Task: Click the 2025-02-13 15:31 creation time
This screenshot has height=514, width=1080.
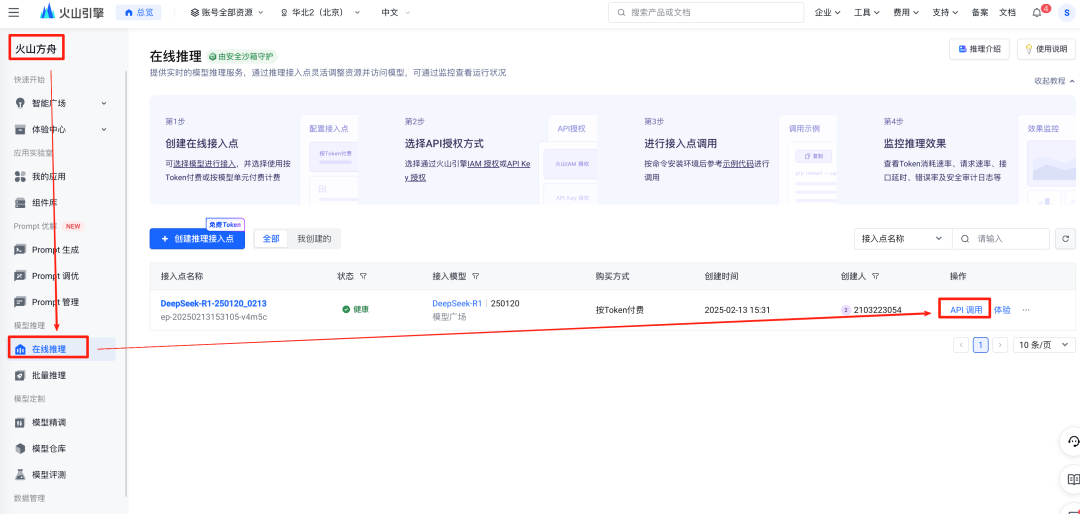Action: click(x=737, y=310)
